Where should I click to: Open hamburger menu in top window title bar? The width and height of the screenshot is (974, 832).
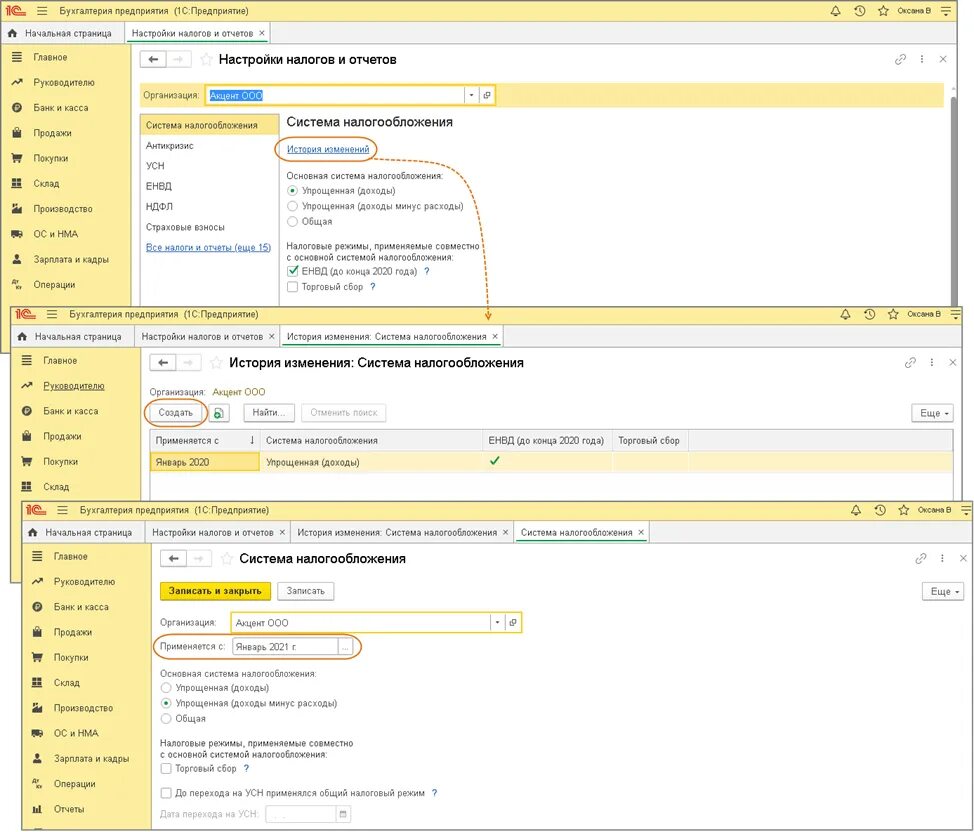click(42, 11)
